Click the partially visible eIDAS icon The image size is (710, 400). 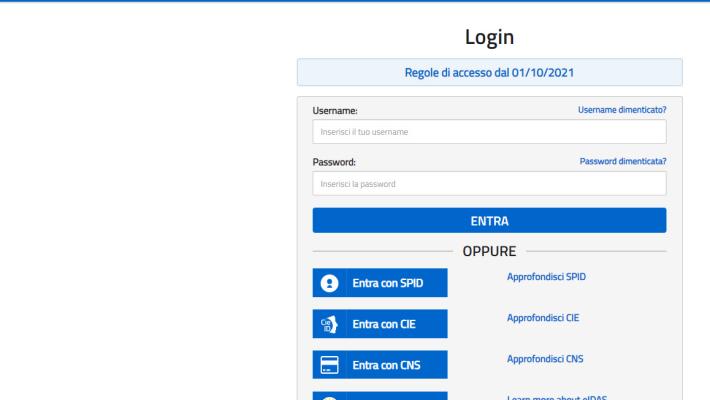click(x=329, y=396)
